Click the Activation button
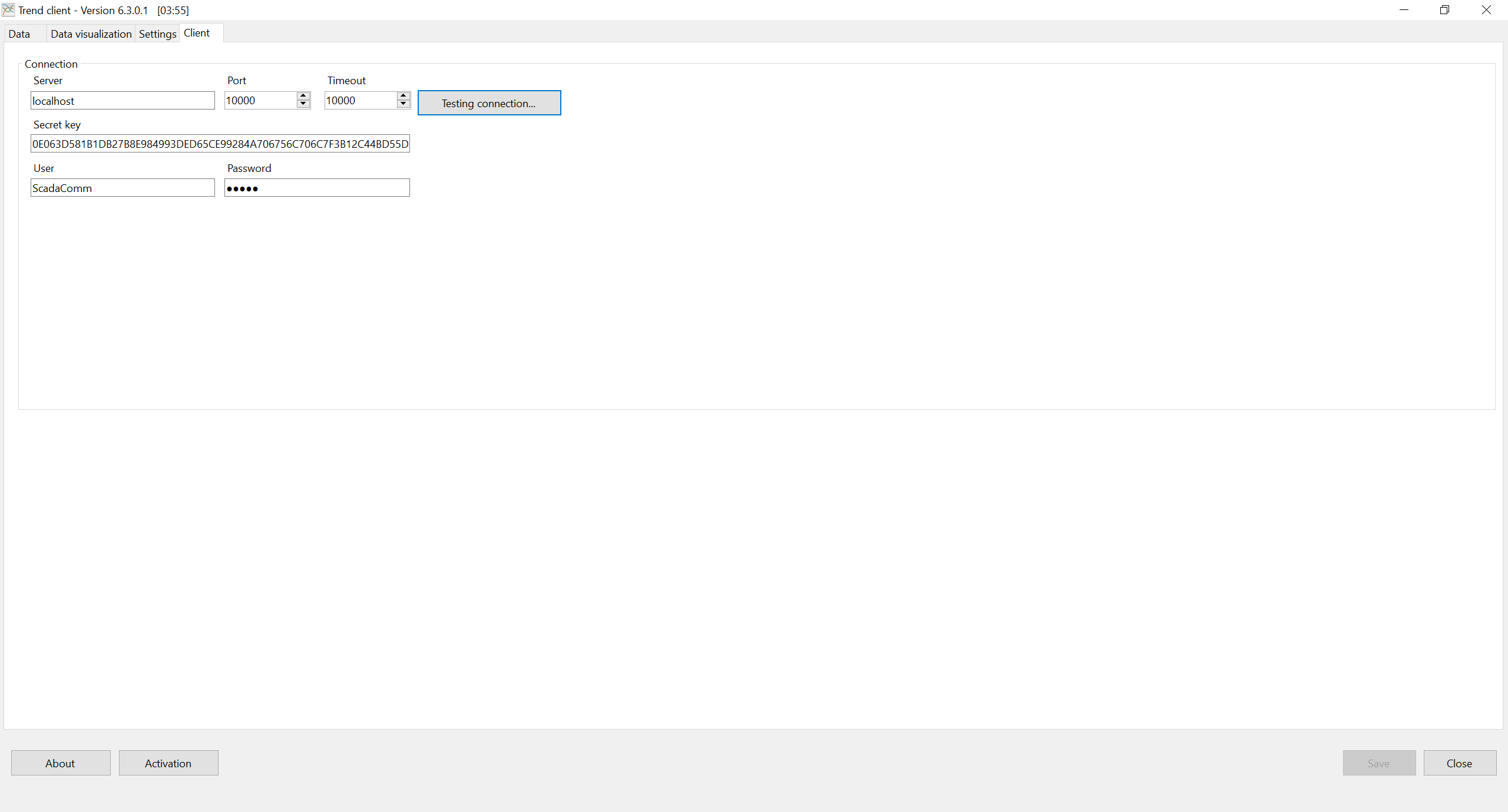This screenshot has height=812, width=1508. point(168,763)
